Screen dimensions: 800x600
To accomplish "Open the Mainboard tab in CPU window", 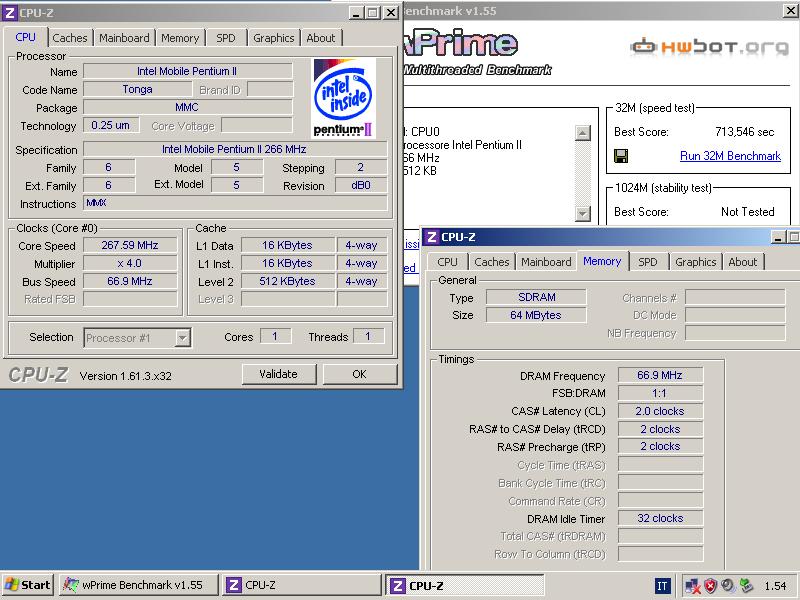I will click(x=124, y=38).
